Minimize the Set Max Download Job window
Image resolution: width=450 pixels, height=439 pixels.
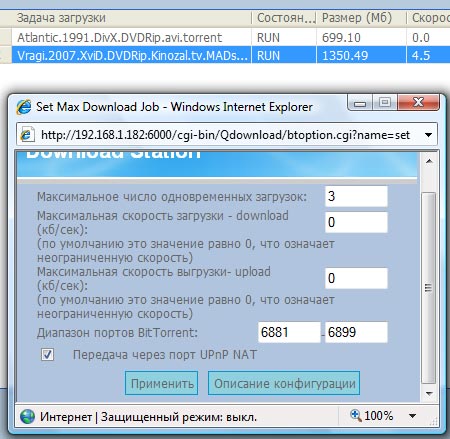pos(360,102)
